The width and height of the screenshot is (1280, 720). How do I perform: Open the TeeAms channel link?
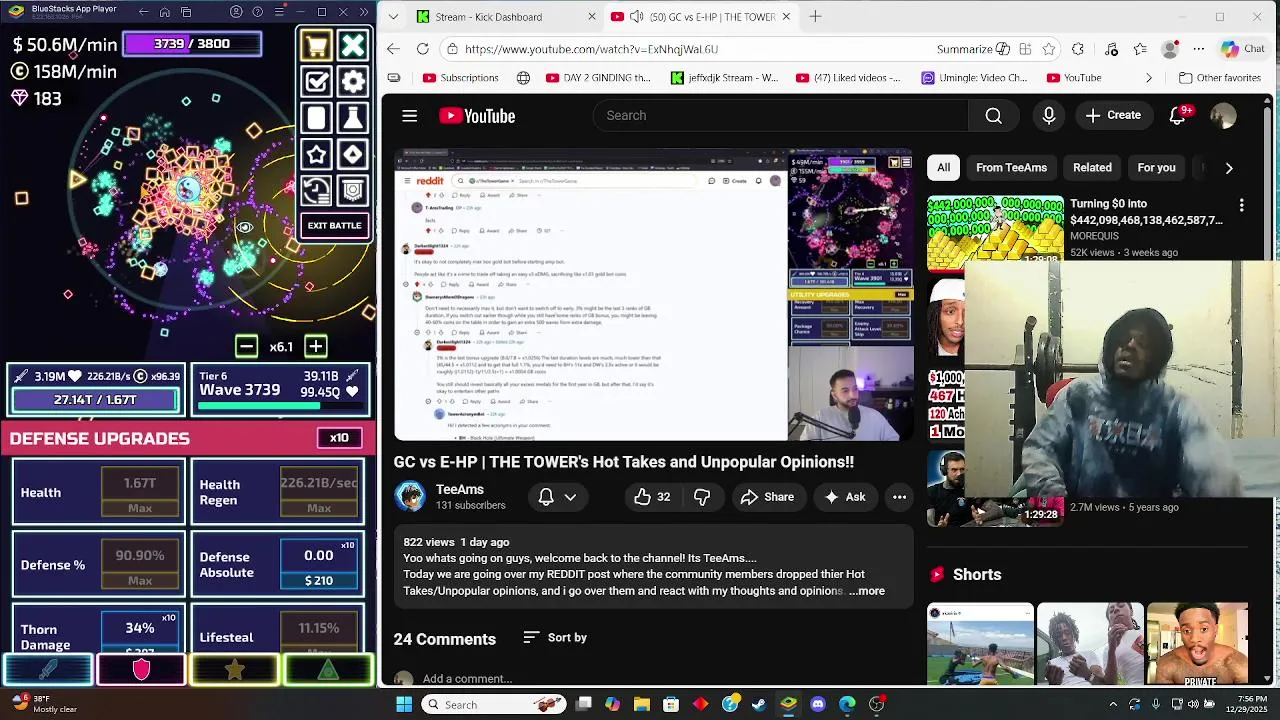tap(460, 489)
